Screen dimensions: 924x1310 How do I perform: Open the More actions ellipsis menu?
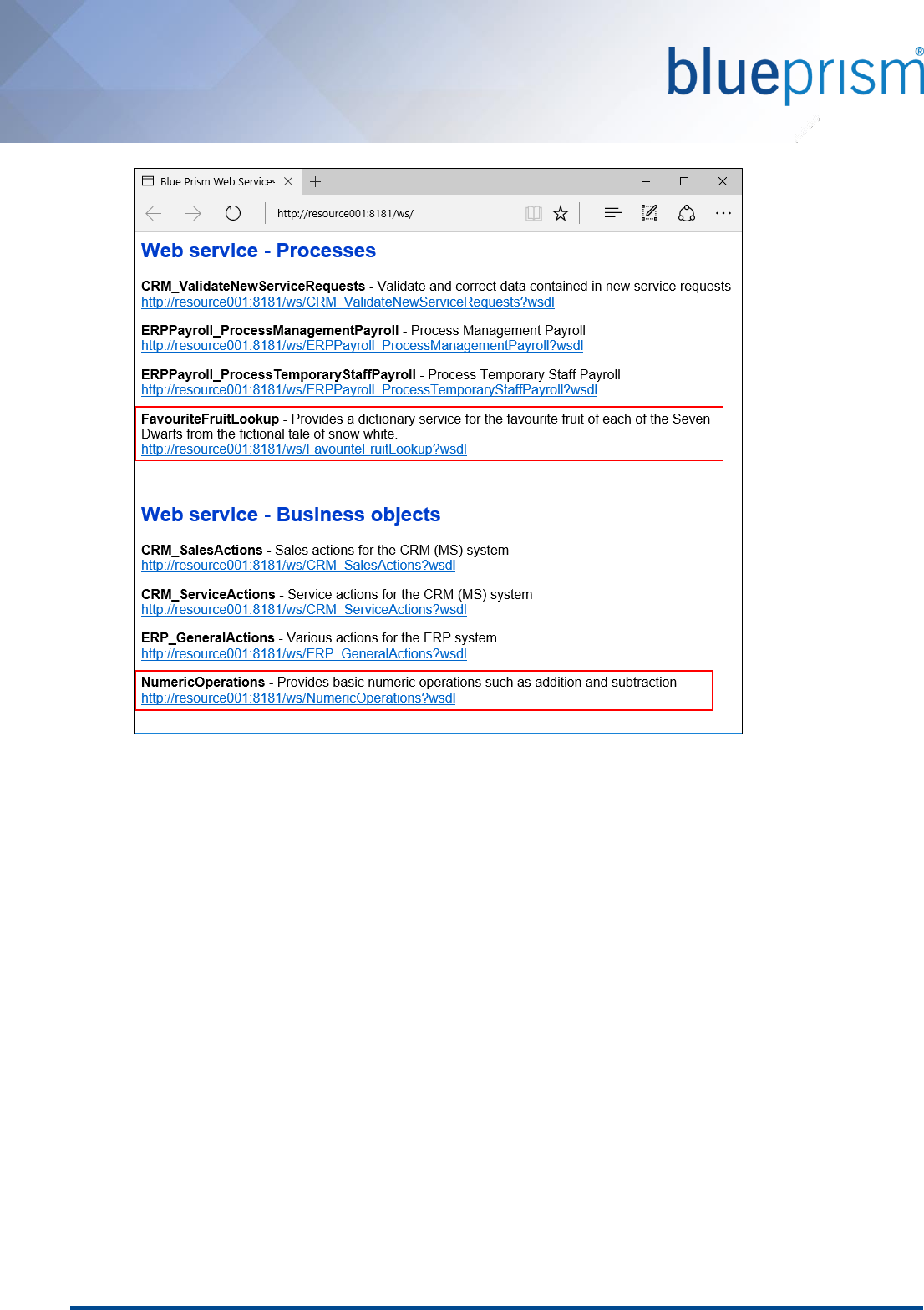point(723,213)
